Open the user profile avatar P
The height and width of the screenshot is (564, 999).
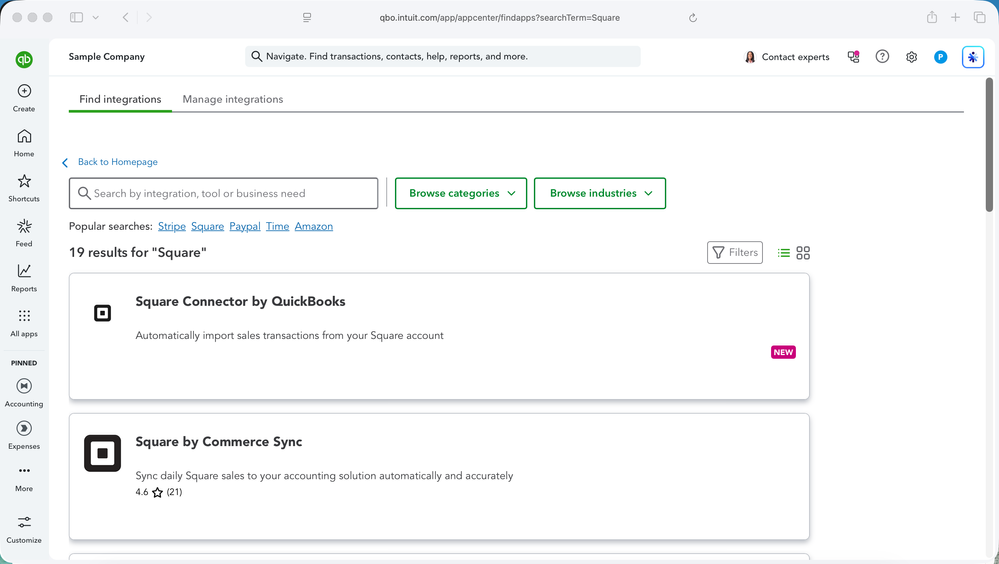[x=940, y=57]
